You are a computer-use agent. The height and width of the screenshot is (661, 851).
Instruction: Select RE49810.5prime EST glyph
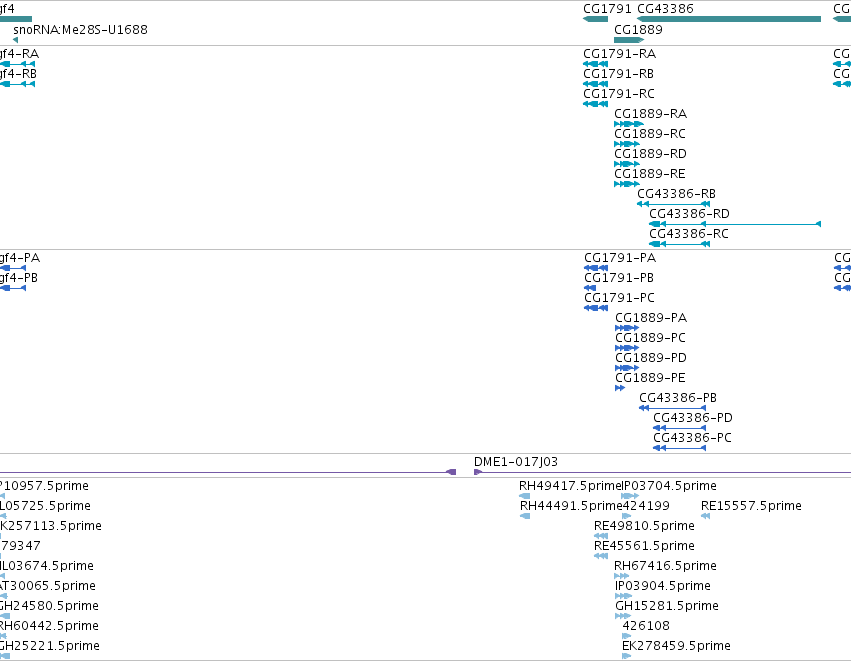[x=601, y=536]
